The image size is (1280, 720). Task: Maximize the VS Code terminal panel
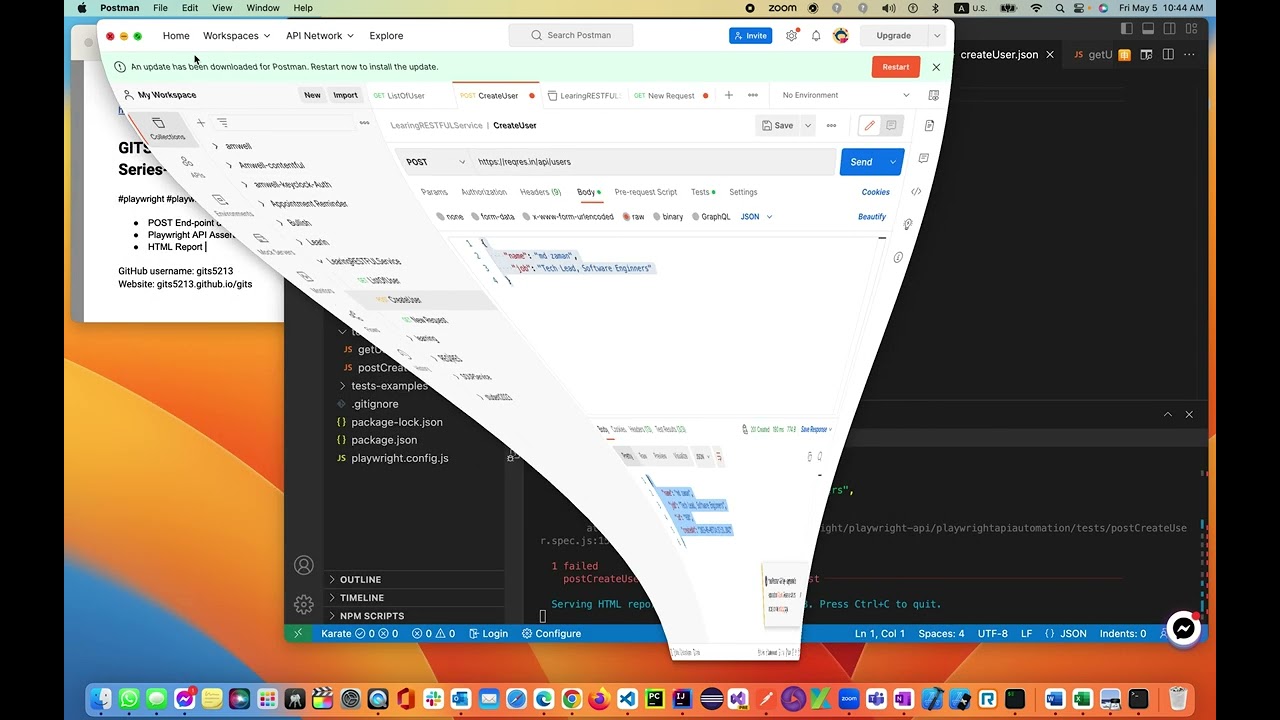pyautogui.click(x=1167, y=414)
